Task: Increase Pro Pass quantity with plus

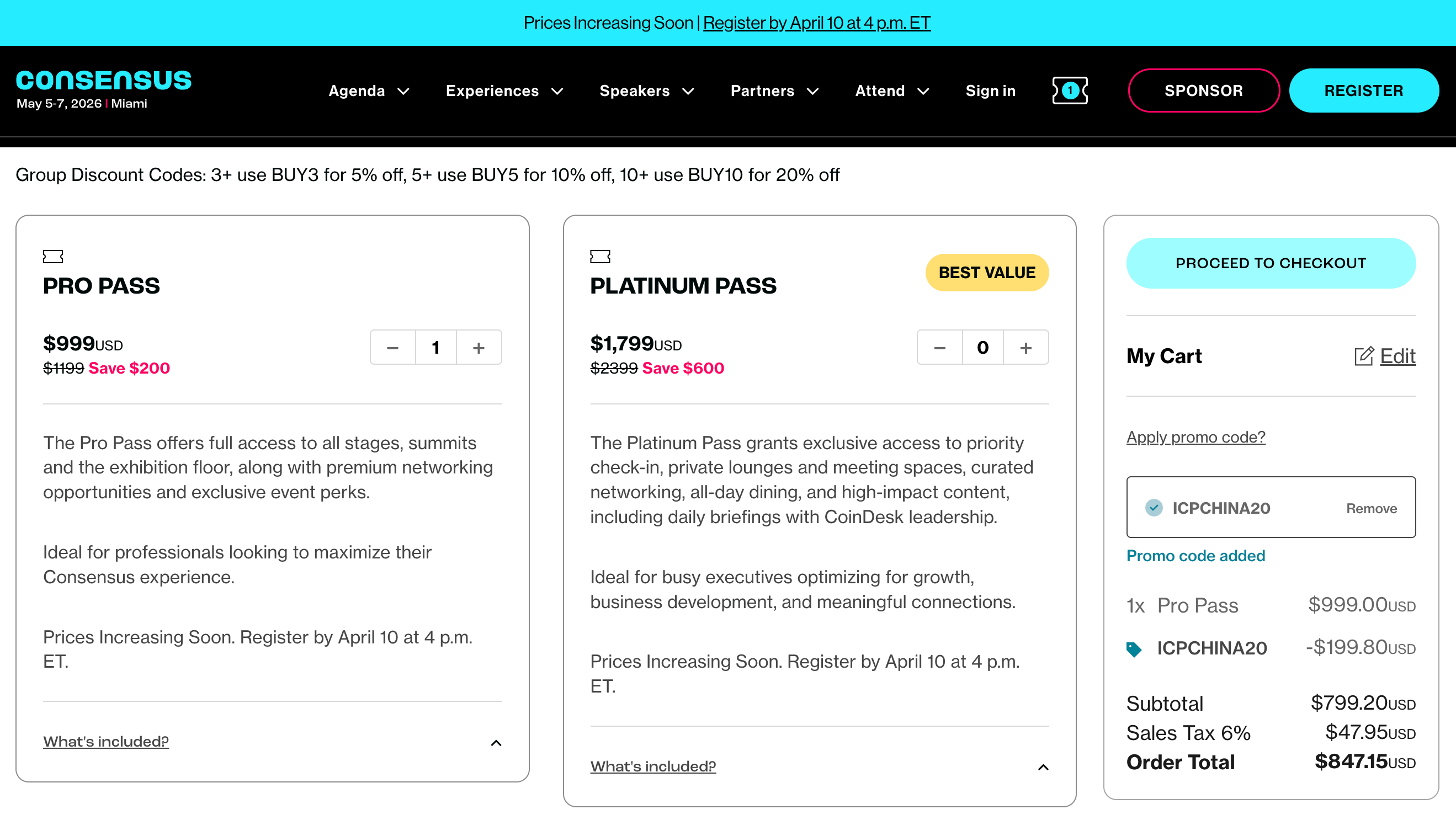Action: [478, 348]
